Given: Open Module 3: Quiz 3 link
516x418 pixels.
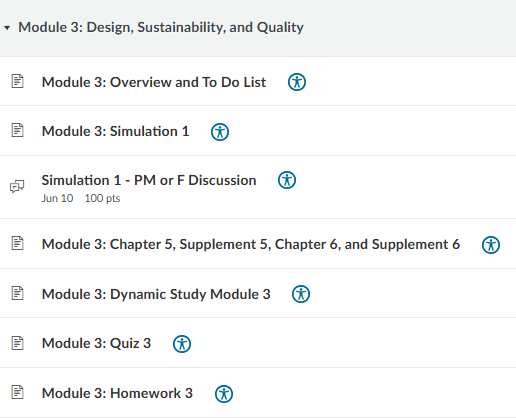Looking at the screenshot, I should click(96, 343).
